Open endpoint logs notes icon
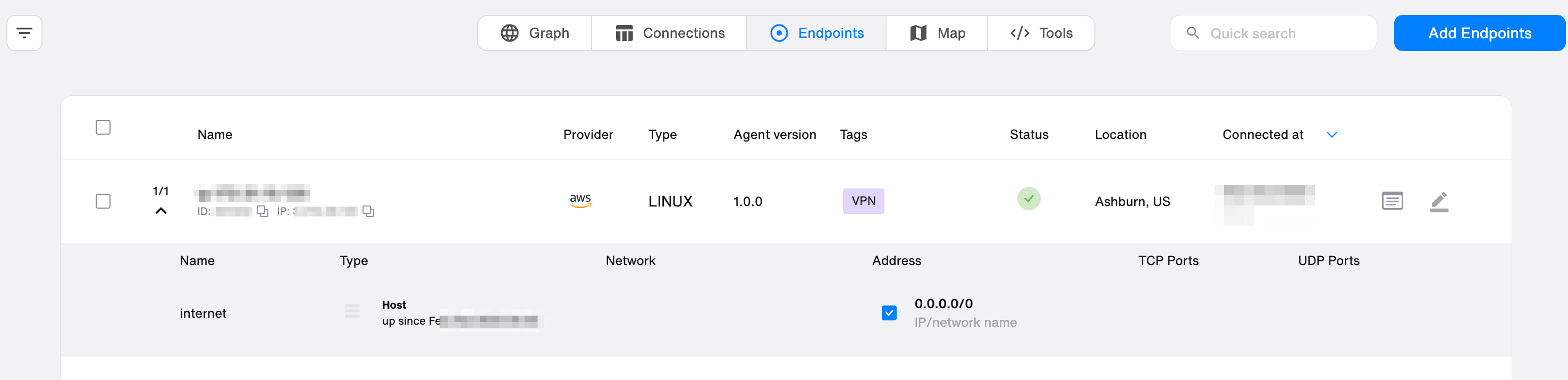This screenshot has width=1568, height=380. pos(1392,201)
